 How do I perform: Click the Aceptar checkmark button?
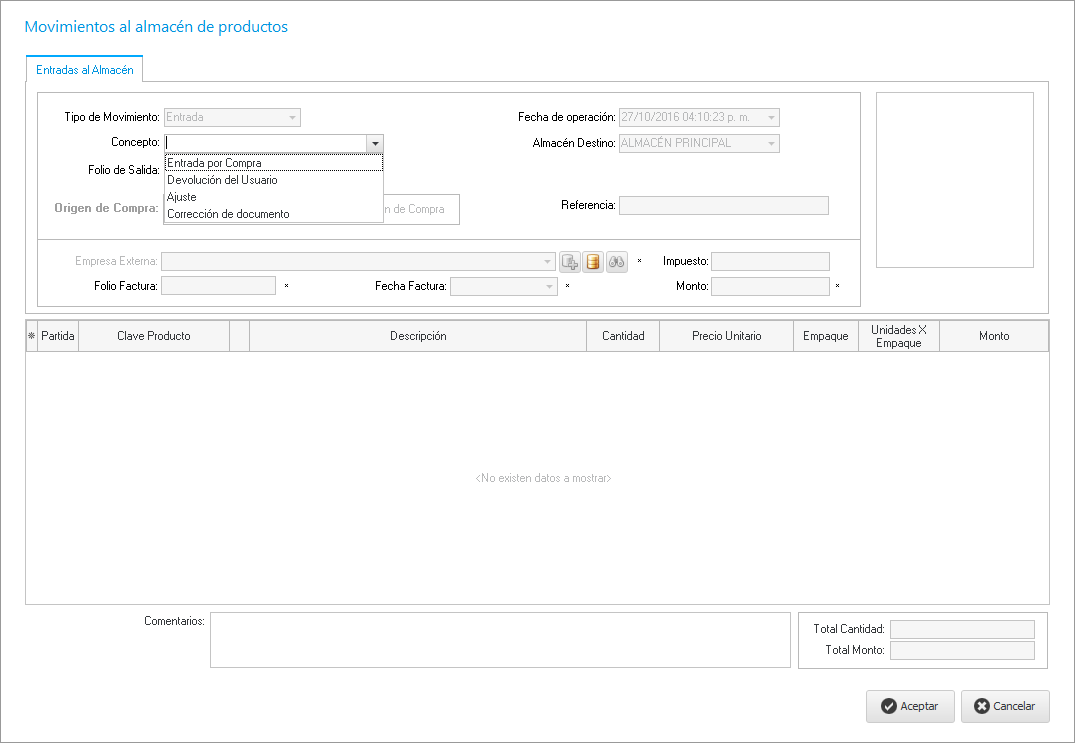tap(910, 706)
